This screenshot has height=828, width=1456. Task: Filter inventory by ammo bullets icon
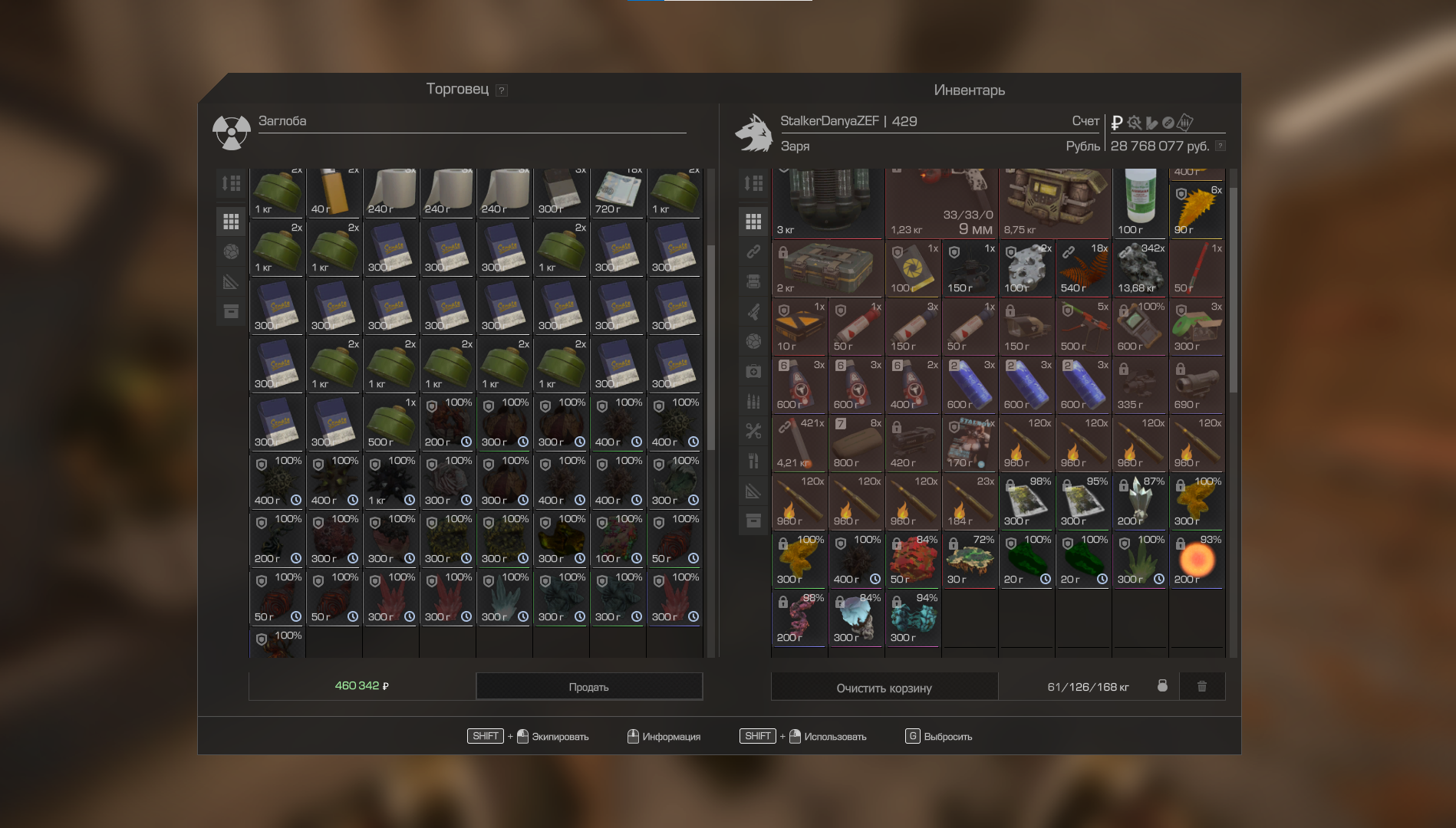click(x=754, y=401)
